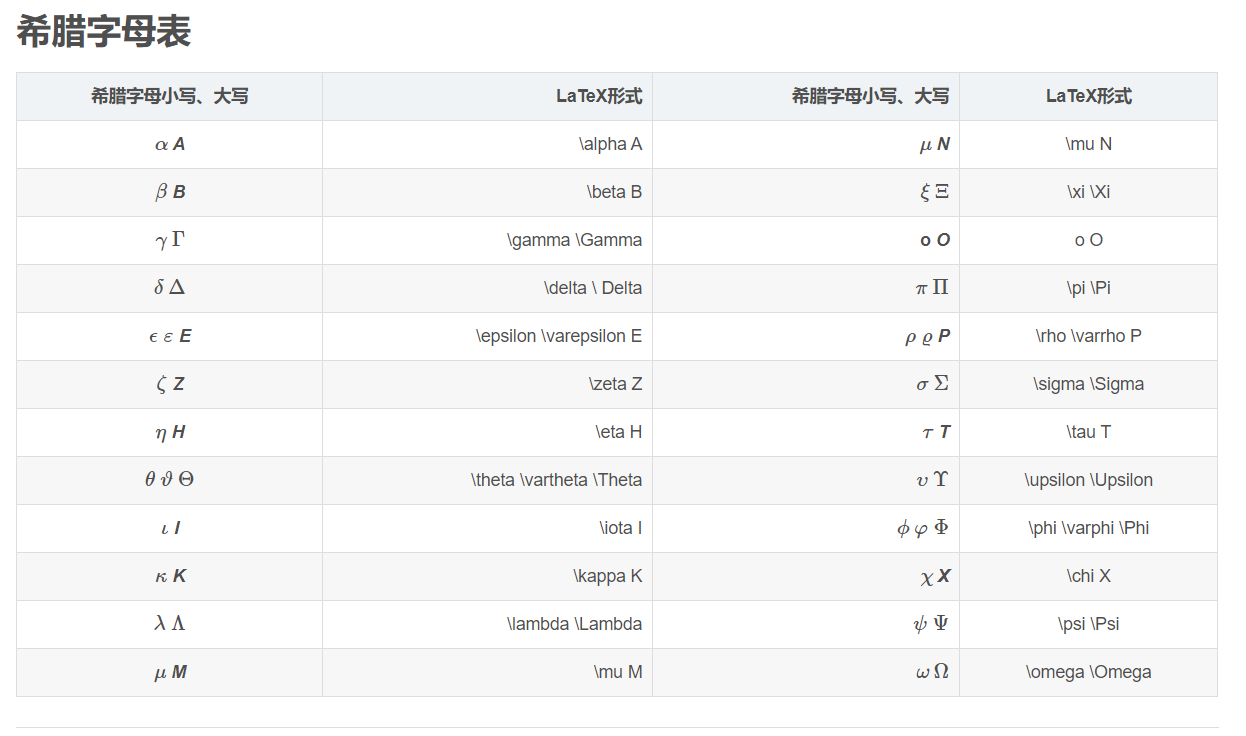Select the \lambda \Lambda LaTeX text
This screenshot has width=1246, height=736.
pos(575,624)
